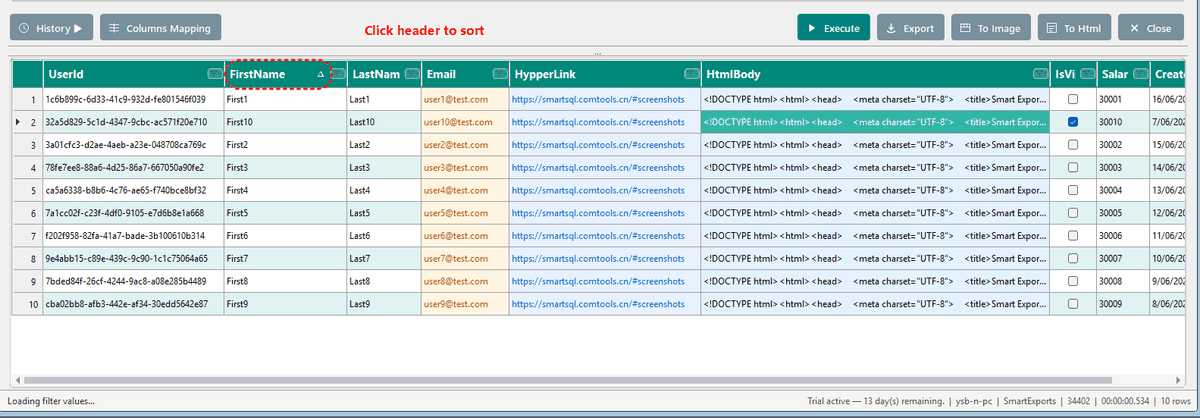
Task: Click the 00:00:00.534 elapsed time
Action: pos(1126,401)
